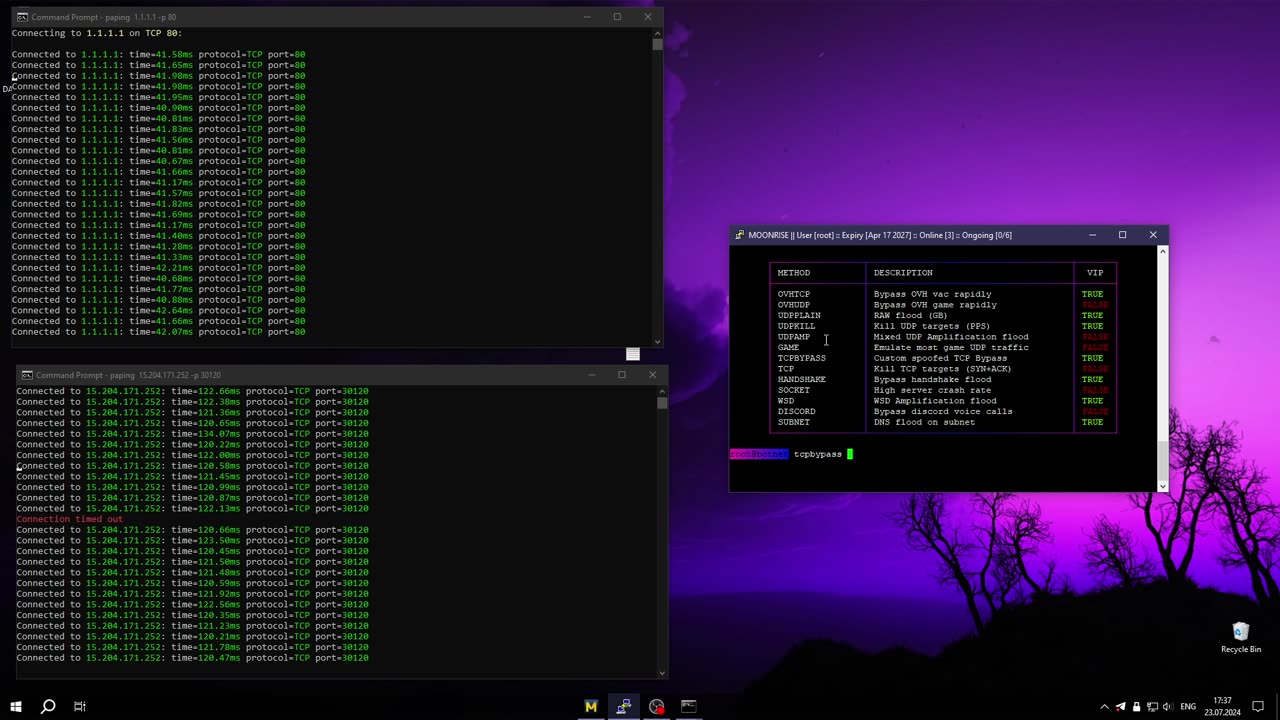This screenshot has height=720, width=1280.
Task: Minimize the paping 1.1.1.1 Command Prompt
Action: (586, 17)
